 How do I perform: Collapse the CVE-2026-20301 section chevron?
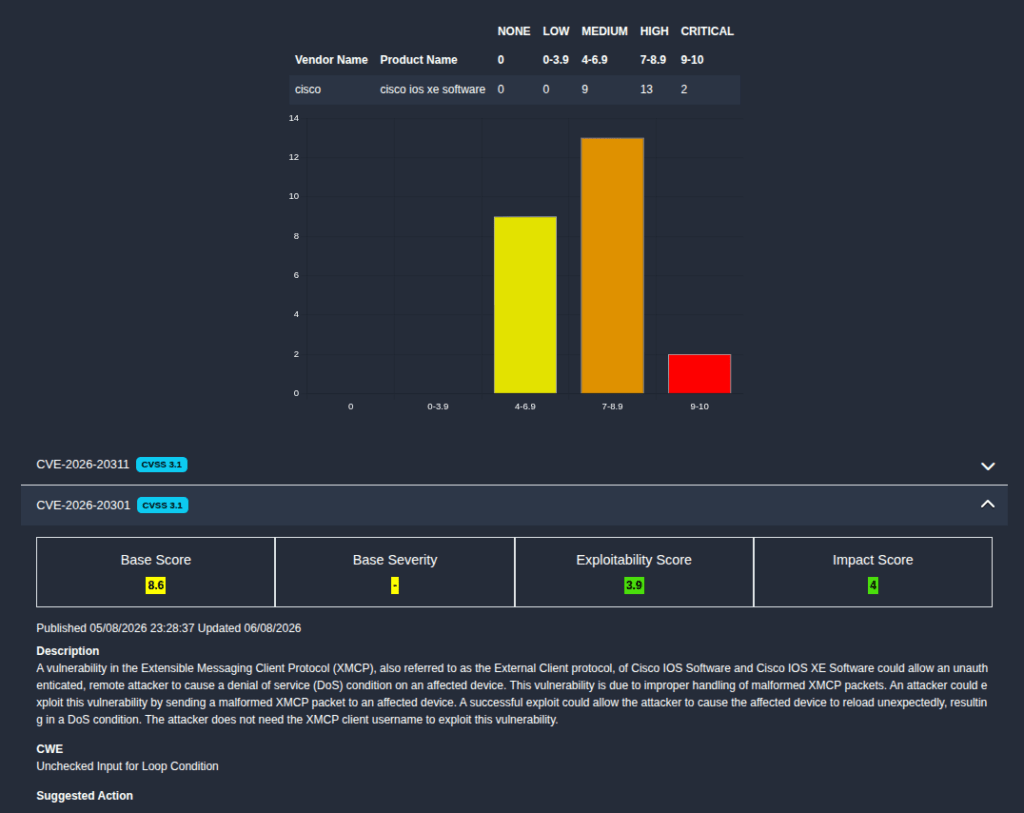point(987,504)
